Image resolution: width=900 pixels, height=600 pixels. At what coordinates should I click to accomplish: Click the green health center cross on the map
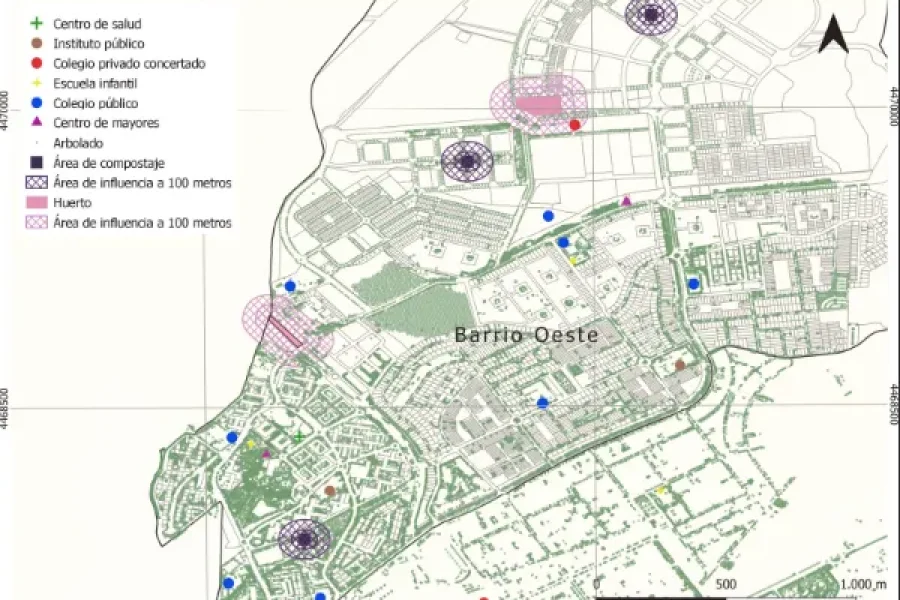click(x=298, y=437)
